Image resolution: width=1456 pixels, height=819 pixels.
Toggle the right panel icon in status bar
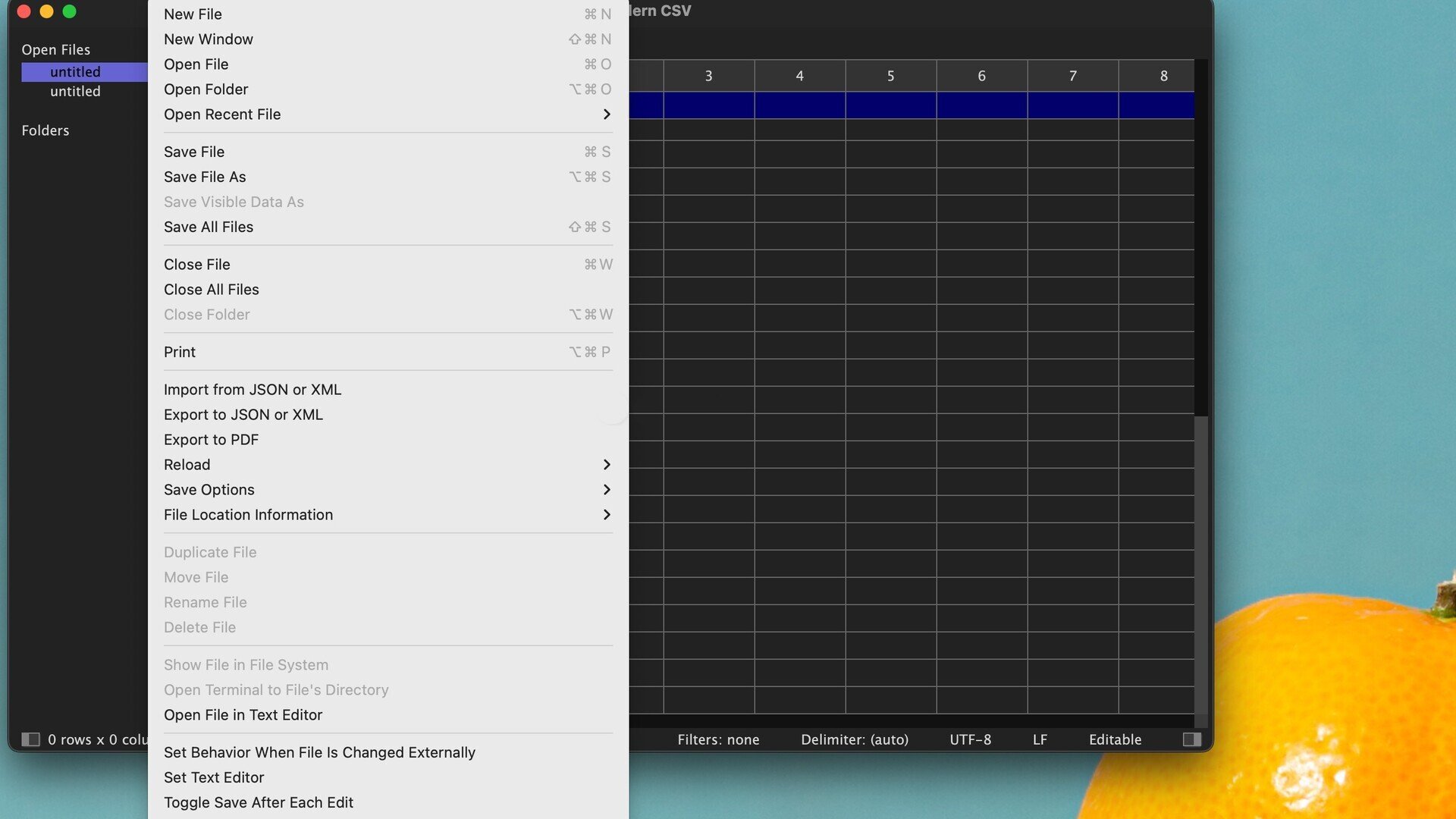(1192, 739)
